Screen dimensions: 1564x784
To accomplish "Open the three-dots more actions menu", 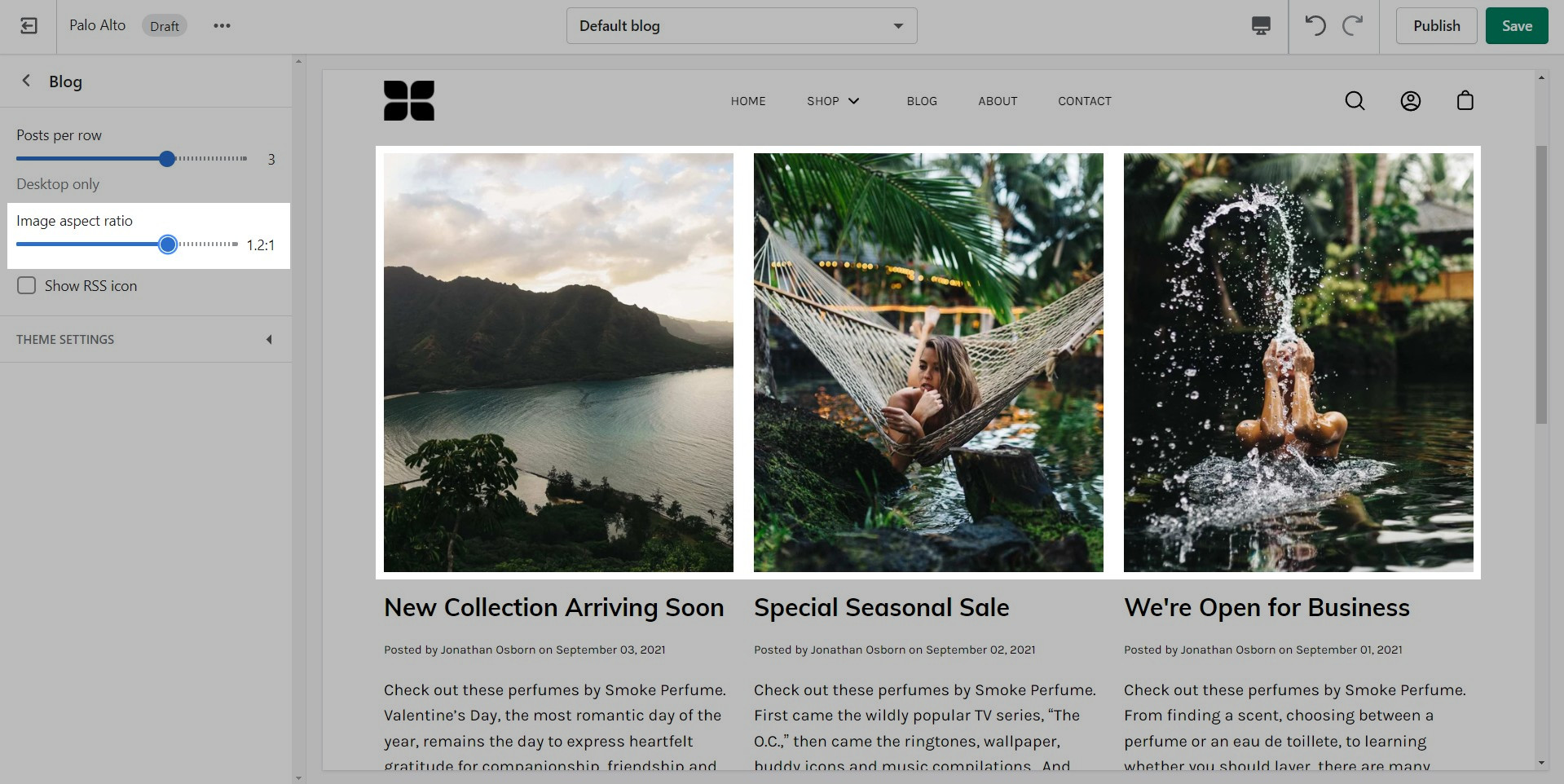I will [x=222, y=26].
